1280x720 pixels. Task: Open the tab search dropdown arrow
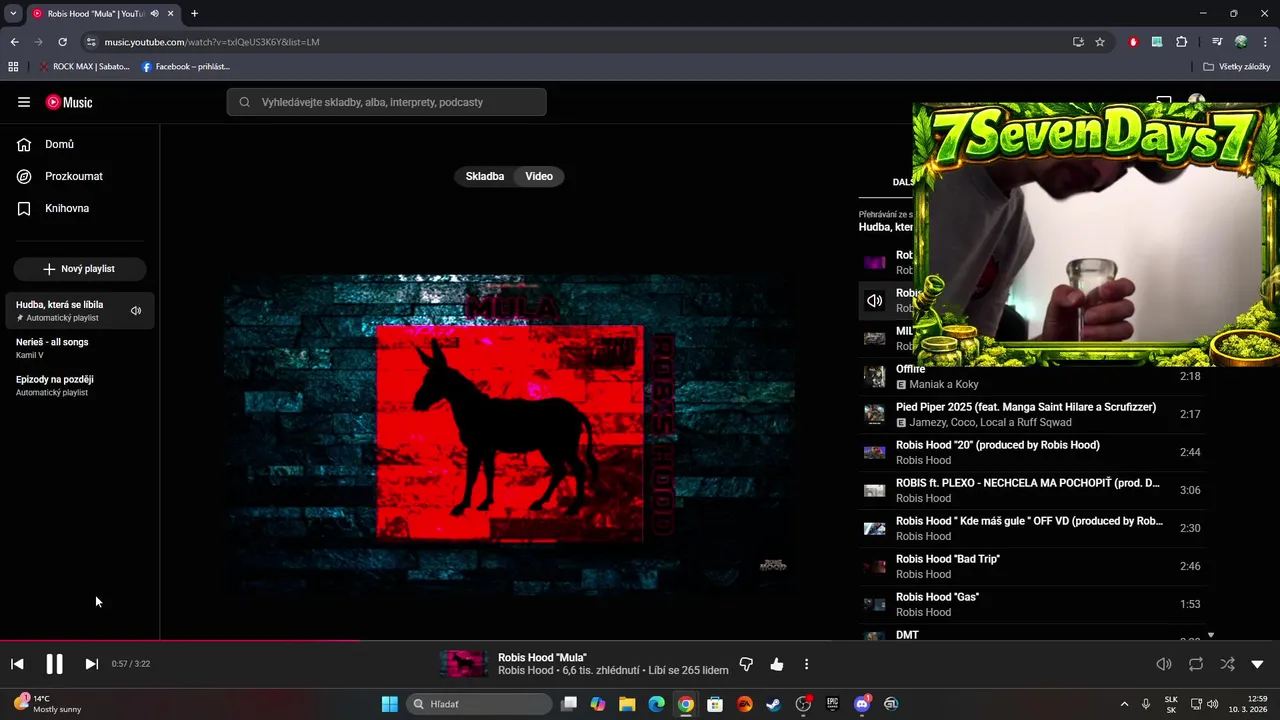coord(13,13)
